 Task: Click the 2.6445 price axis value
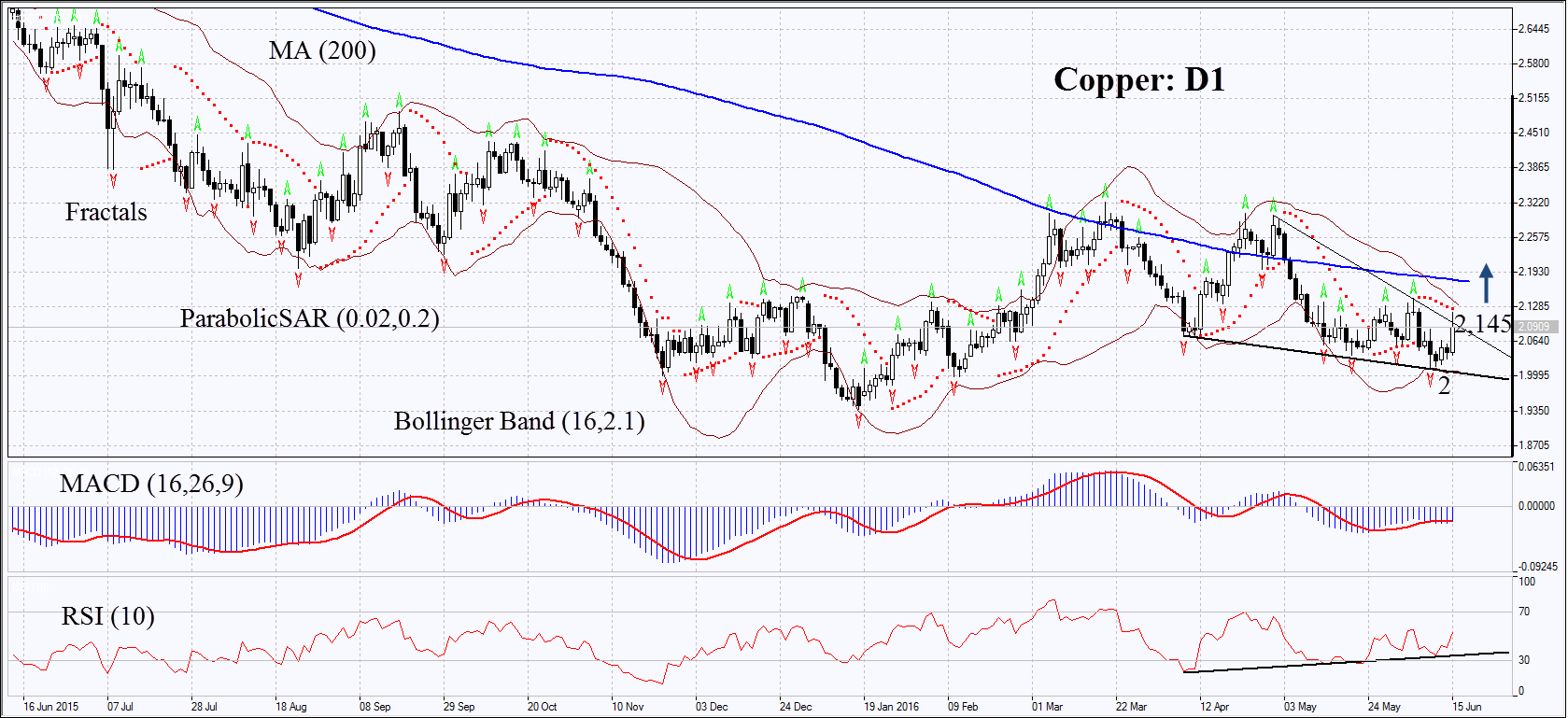pos(1533,29)
